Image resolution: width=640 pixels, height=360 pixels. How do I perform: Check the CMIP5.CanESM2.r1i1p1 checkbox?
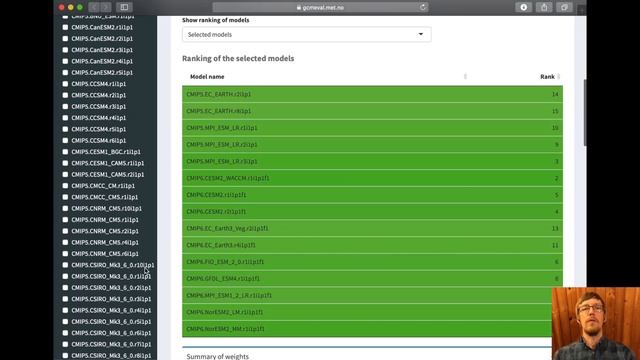coord(65,27)
